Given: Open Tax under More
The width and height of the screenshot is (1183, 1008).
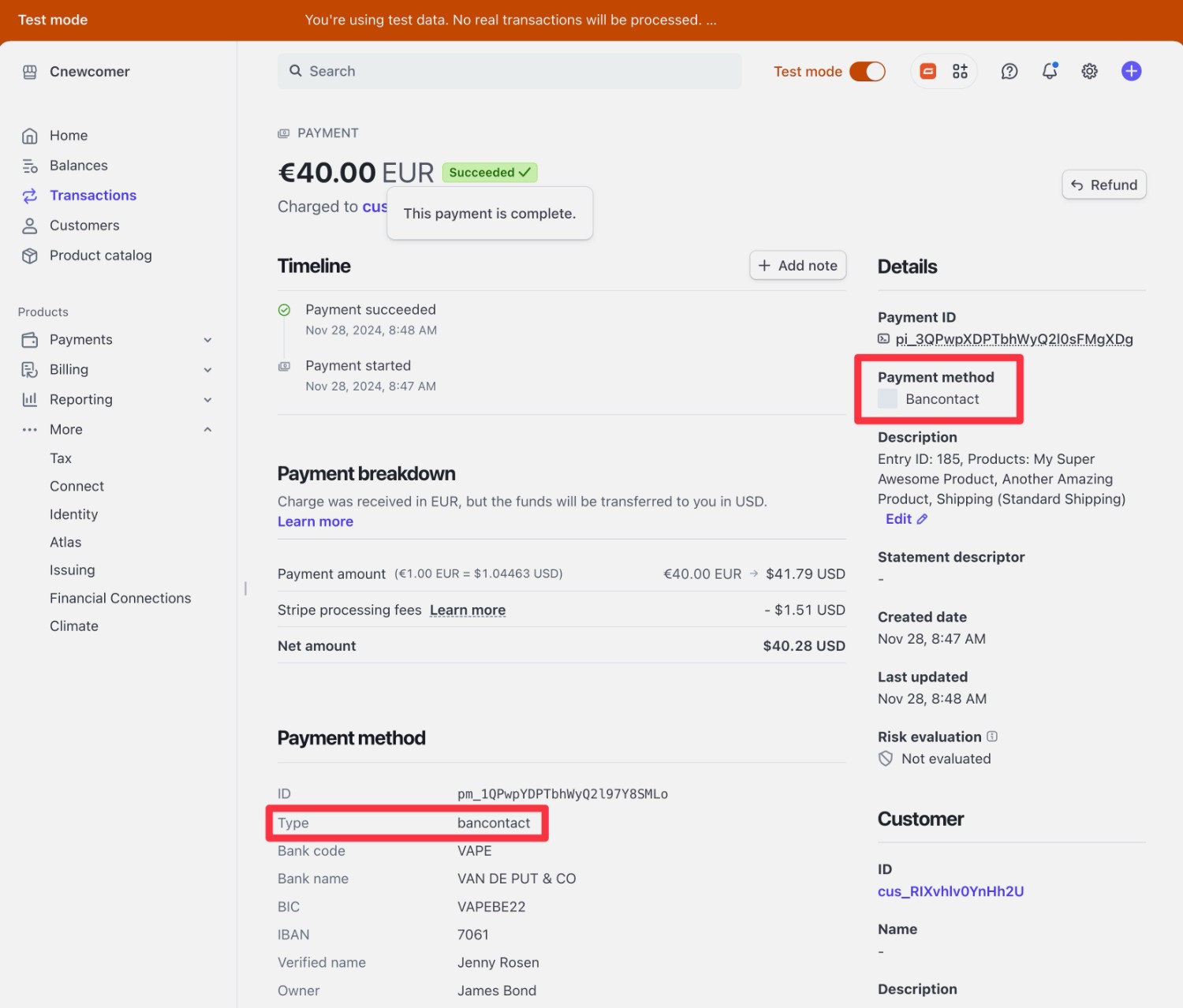Looking at the screenshot, I should [x=61, y=458].
